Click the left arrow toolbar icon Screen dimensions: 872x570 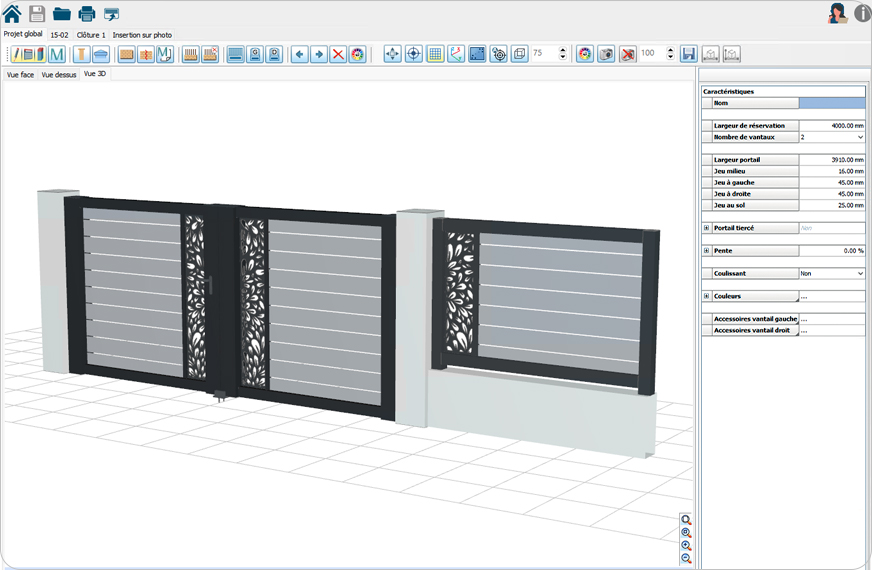300,54
